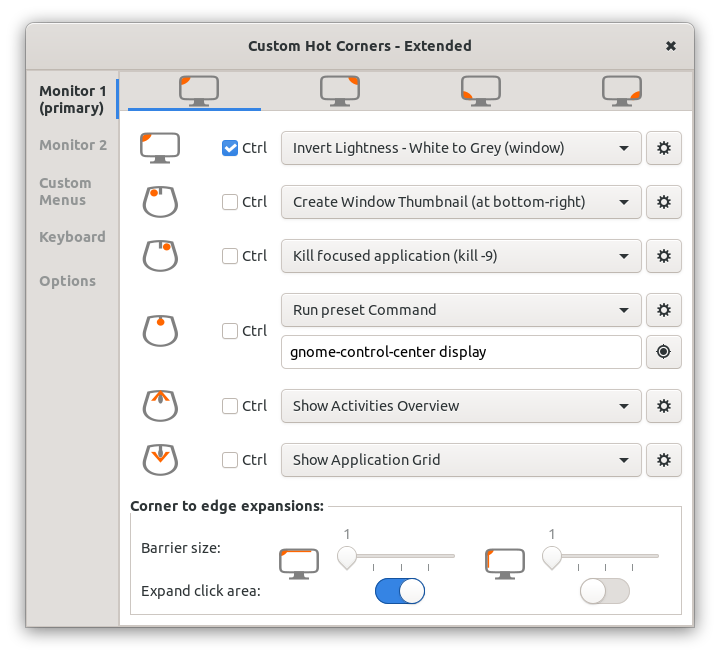Close the Custom Hot Corners window
This screenshot has height=656, width=720.
click(x=671, y=46)
